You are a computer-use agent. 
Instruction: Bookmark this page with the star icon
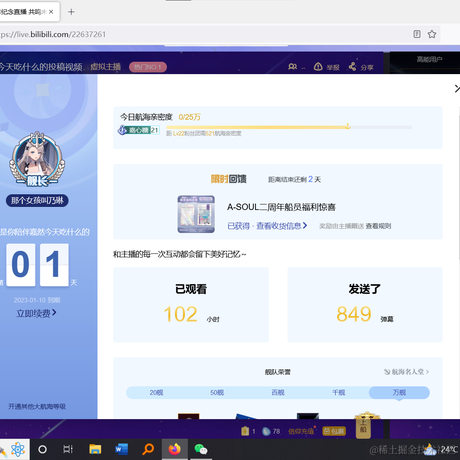click(x=432, y=34)
